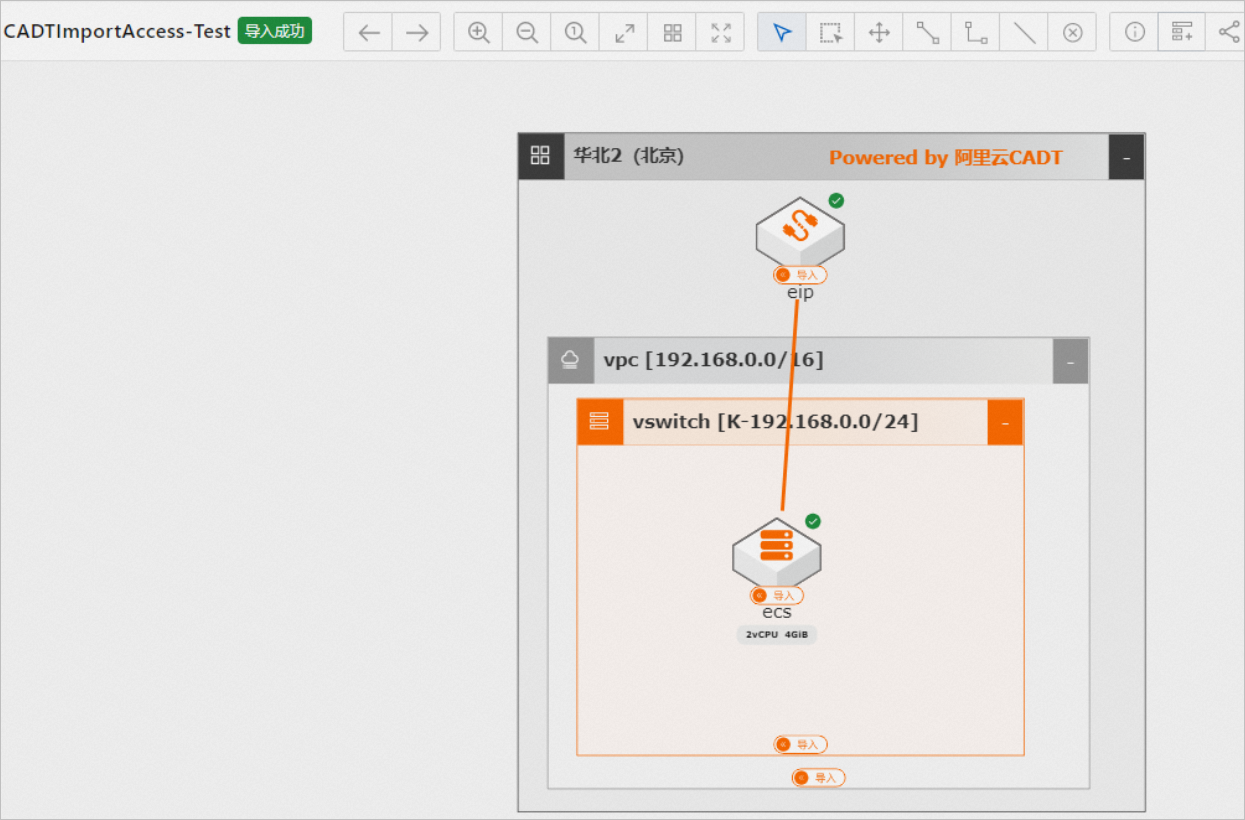Click the undo left-arrow toolbar button
1245x820 pixels.
[368, 32]
